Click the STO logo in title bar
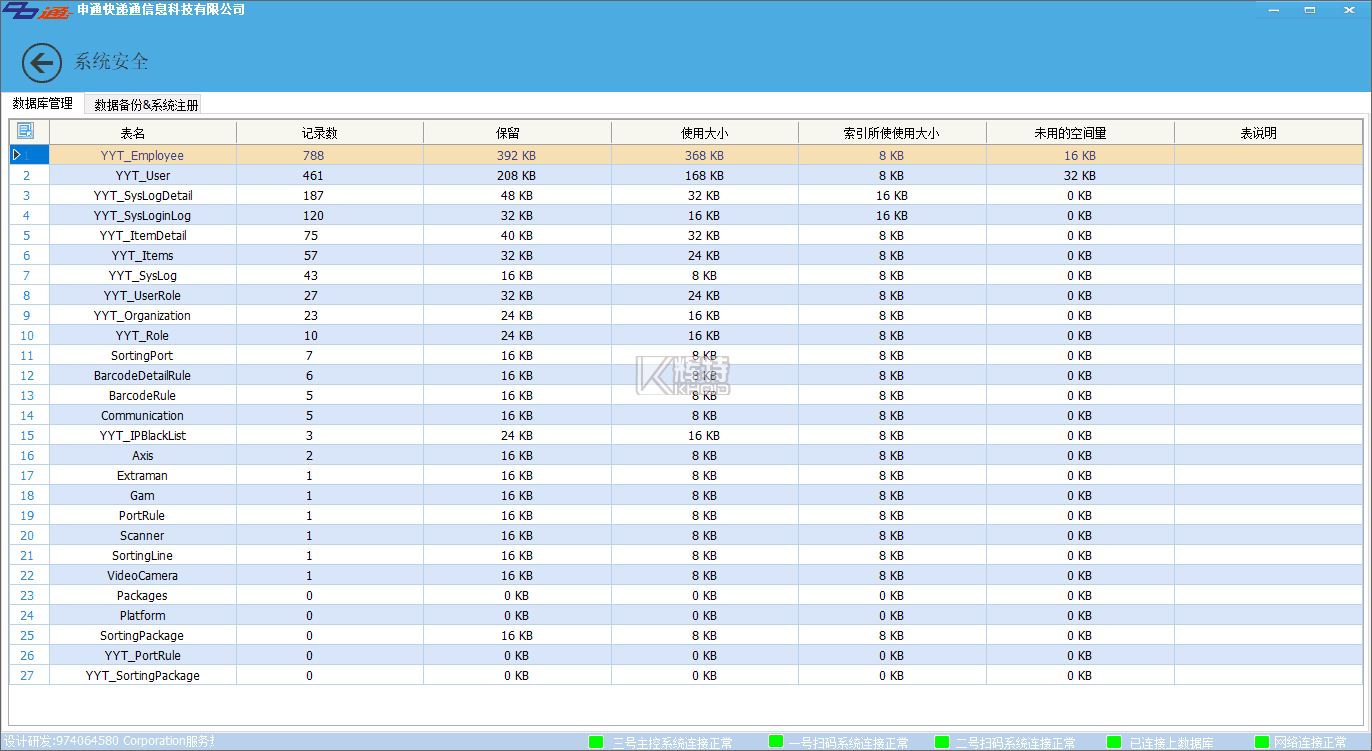 click(x=35, y=10)
